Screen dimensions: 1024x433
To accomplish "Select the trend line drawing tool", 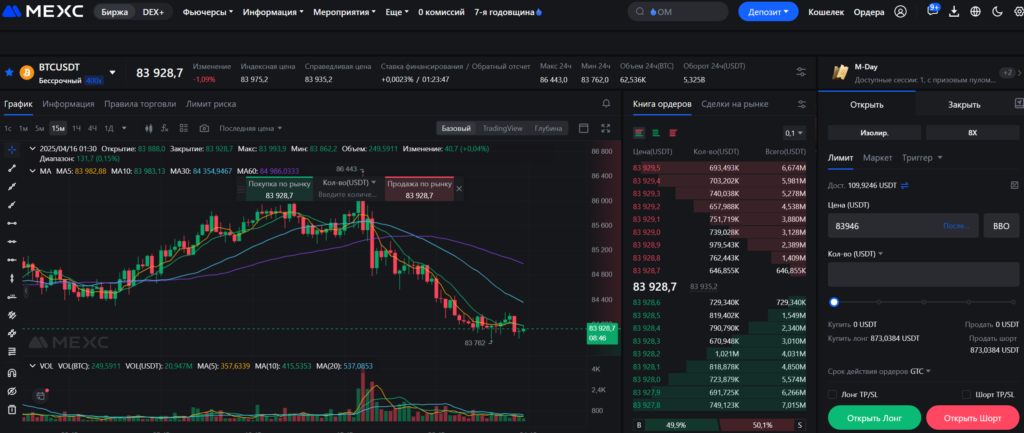I will (12, 168).
